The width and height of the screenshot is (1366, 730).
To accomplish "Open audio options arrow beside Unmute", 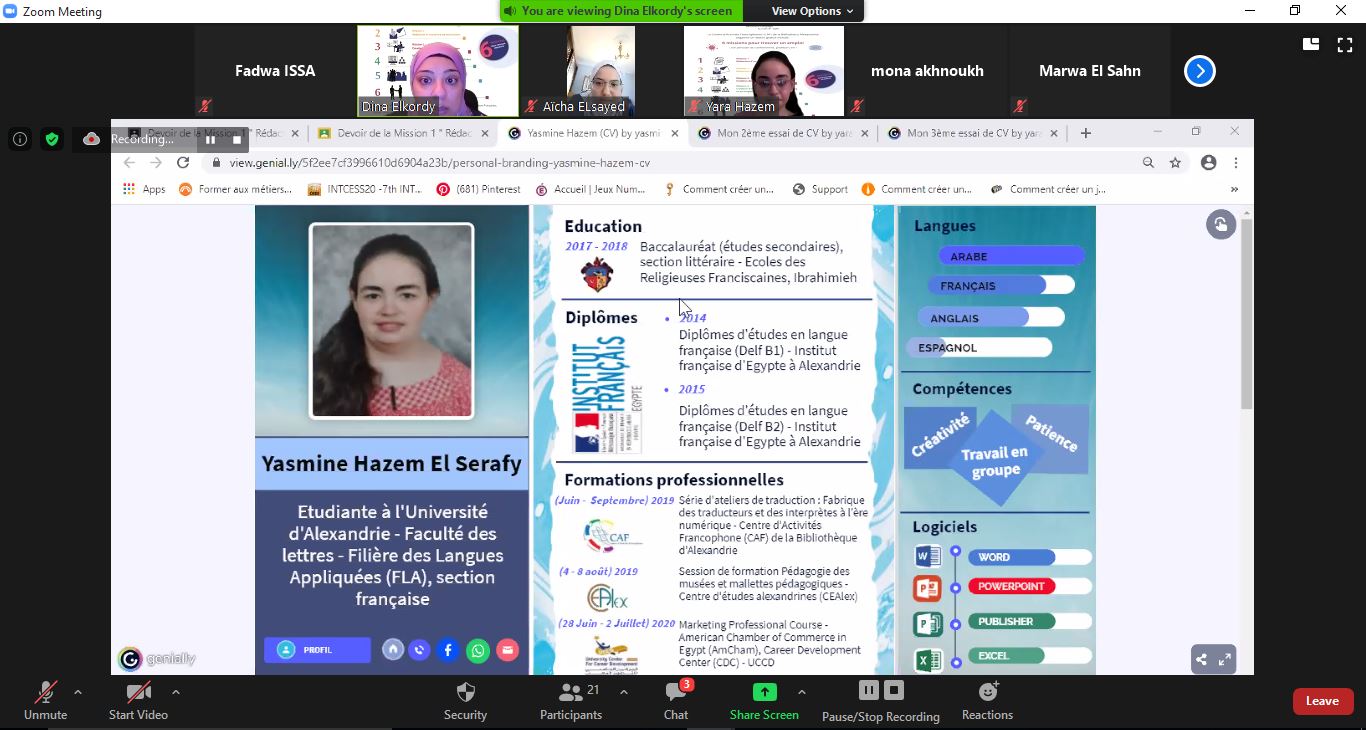I will 78,692.
